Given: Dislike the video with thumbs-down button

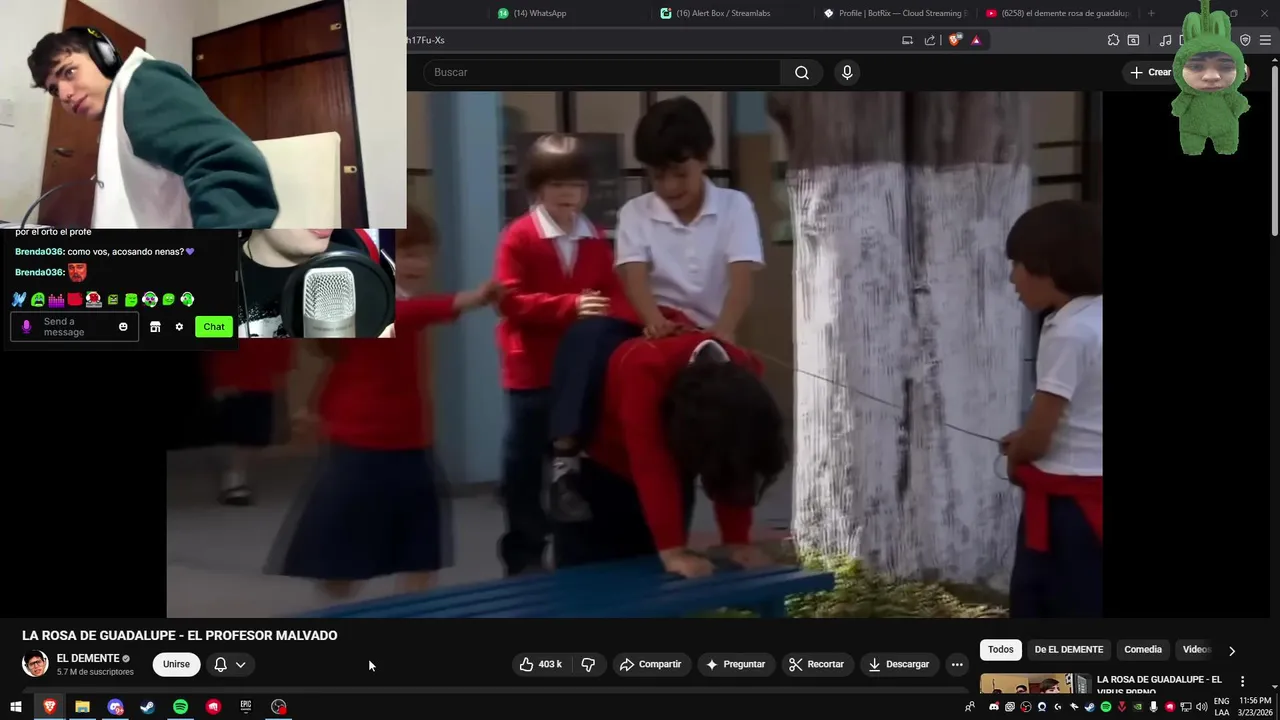Looking at the screenshot, I should point(588,664).
